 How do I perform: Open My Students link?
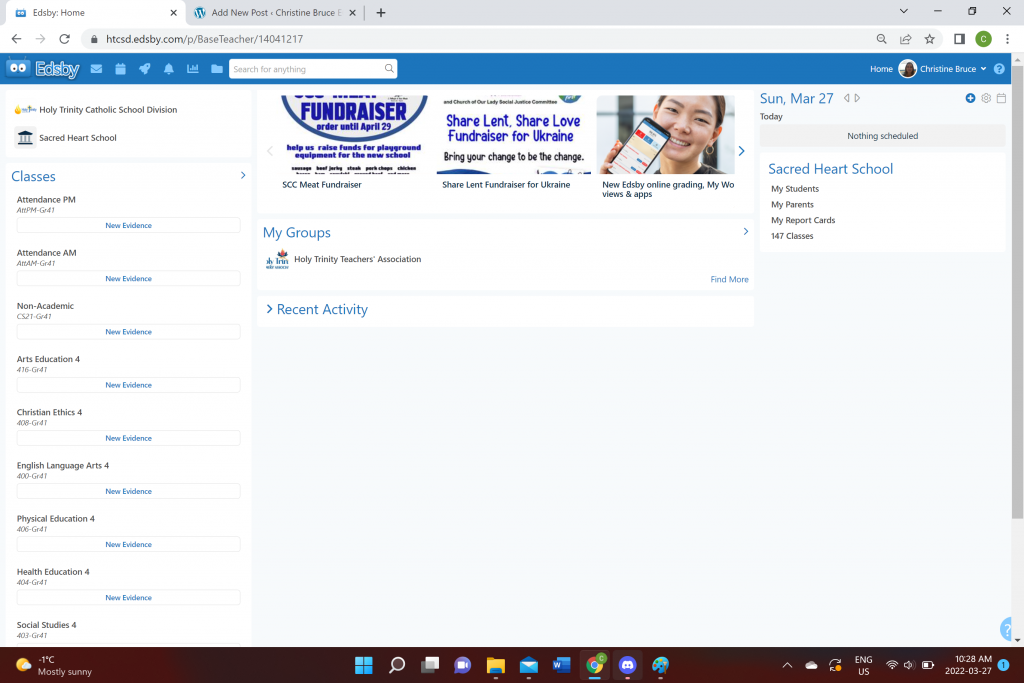tap(795, 189)
